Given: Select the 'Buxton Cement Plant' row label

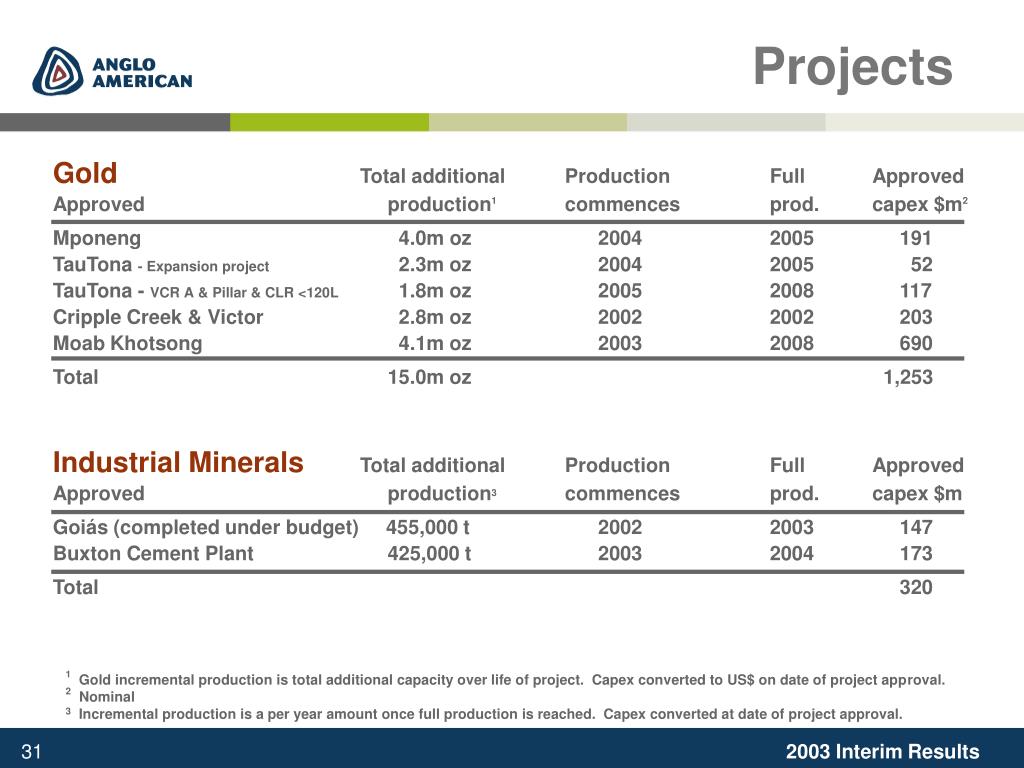Looking at the screenshot, I should coord(153,553).
